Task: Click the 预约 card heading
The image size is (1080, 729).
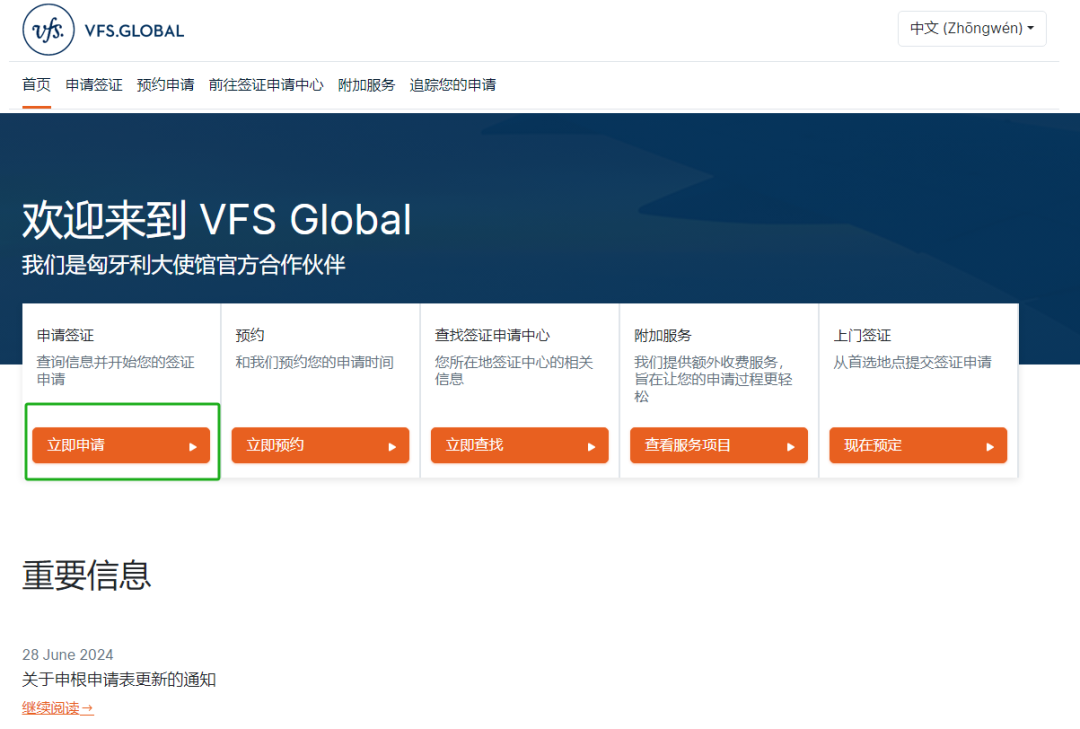Action: click(250, 336)
